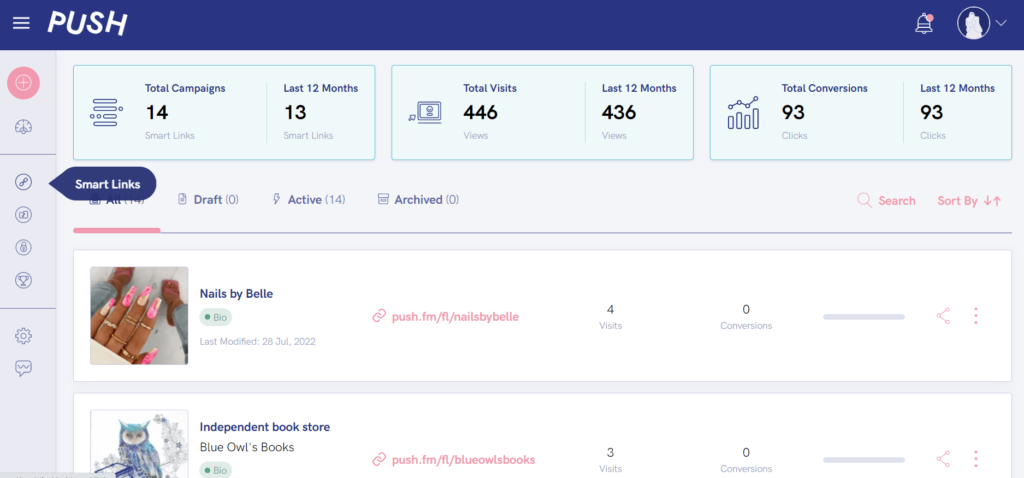The height and width of the screenshot is (478, 1024).
Task: Open the Nails by Belle campaign title
Action: [x=236, y=294]
